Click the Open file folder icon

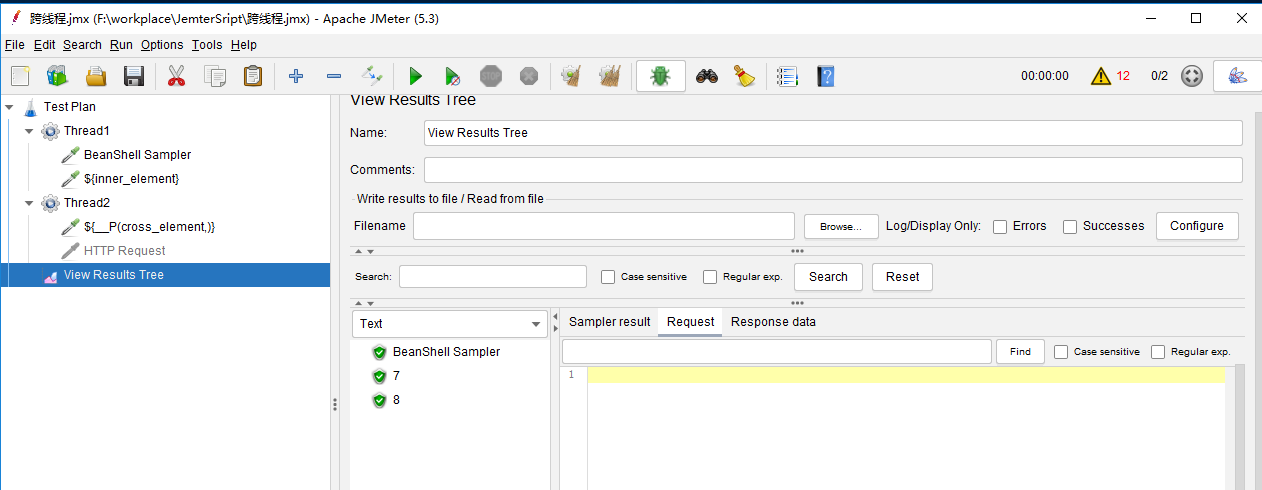(x=96, y=76)
